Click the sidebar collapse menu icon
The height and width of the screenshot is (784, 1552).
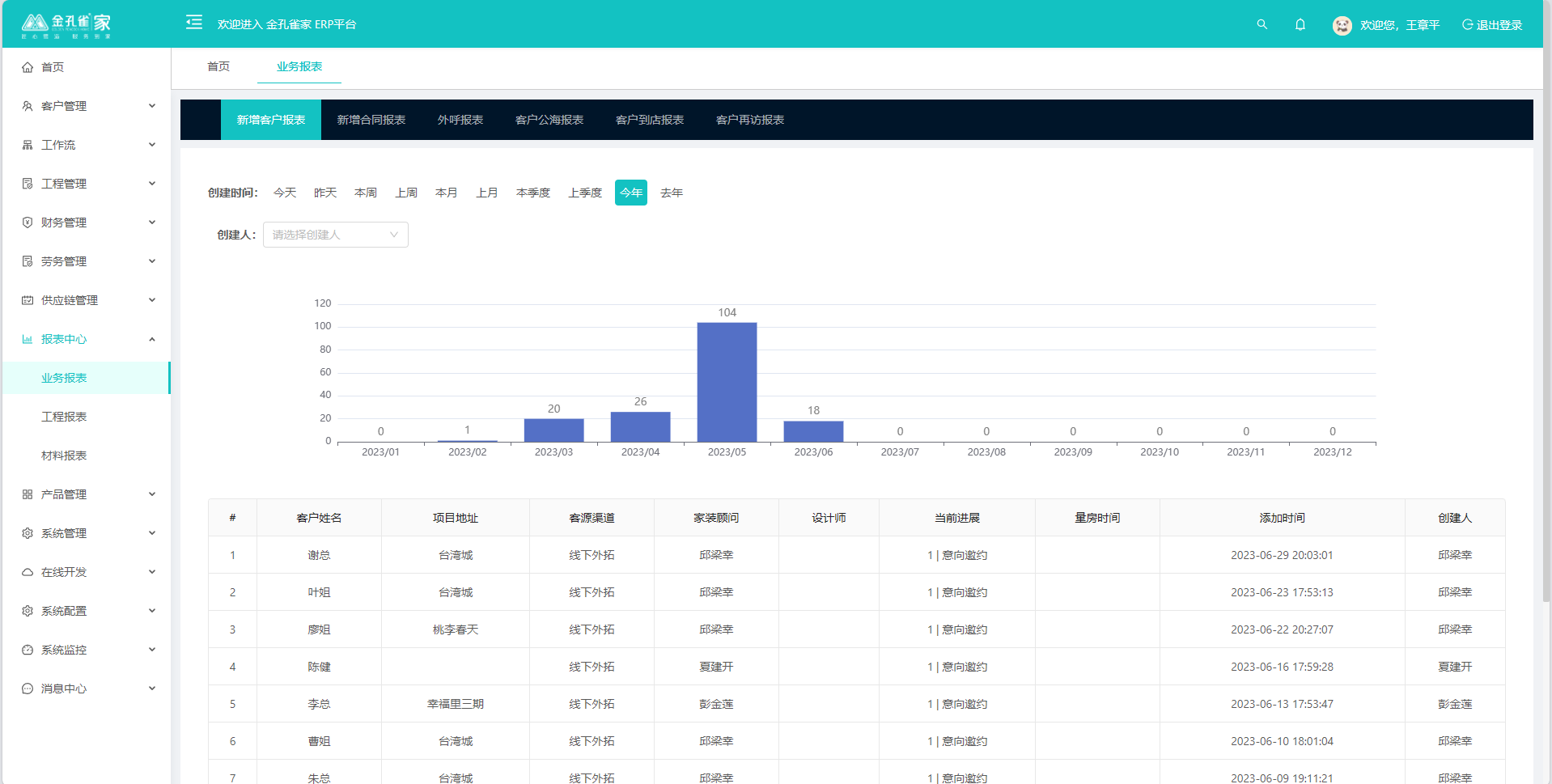point(194,22)
